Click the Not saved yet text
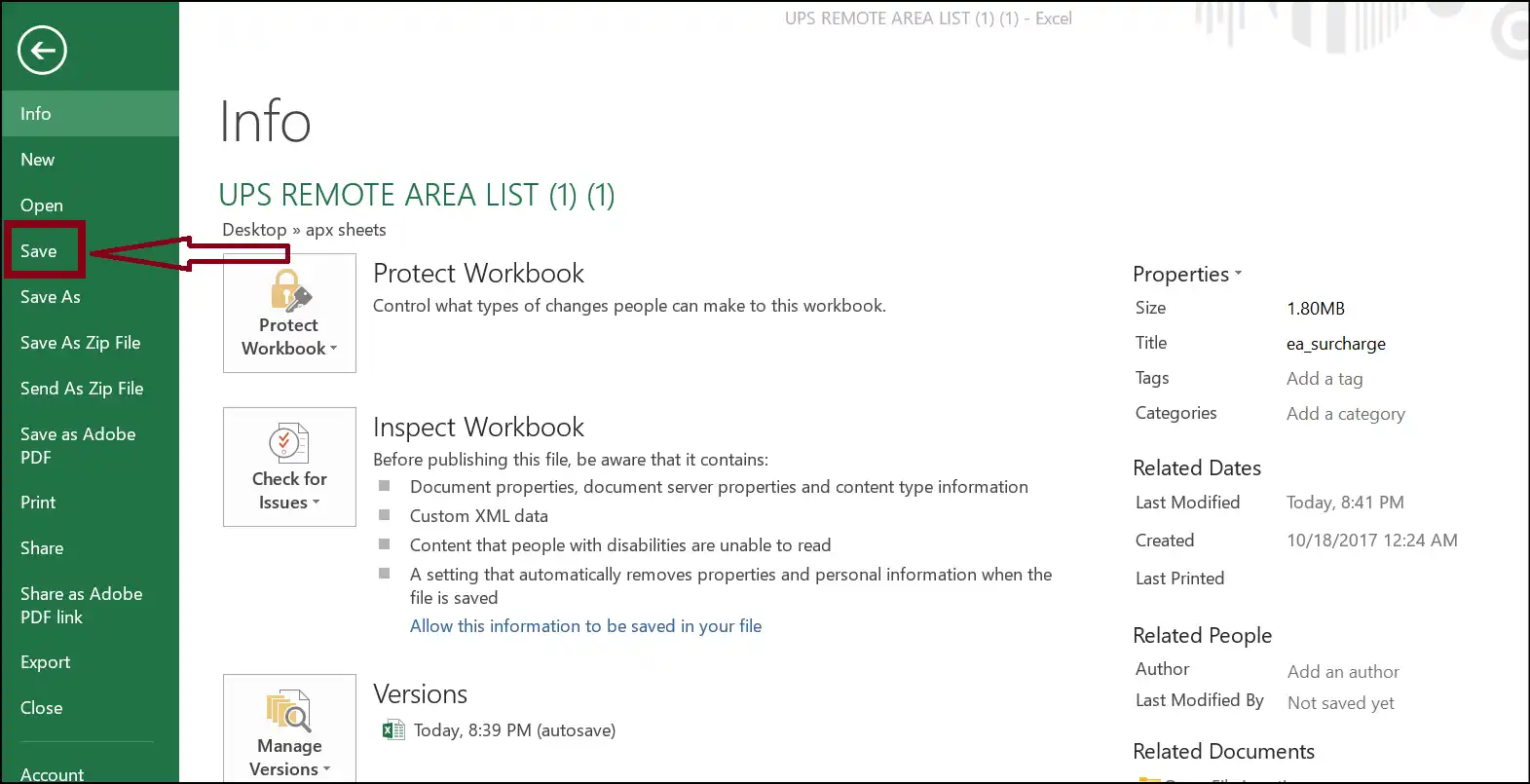The image size is (1530, 784). (x=1340, y=703)
